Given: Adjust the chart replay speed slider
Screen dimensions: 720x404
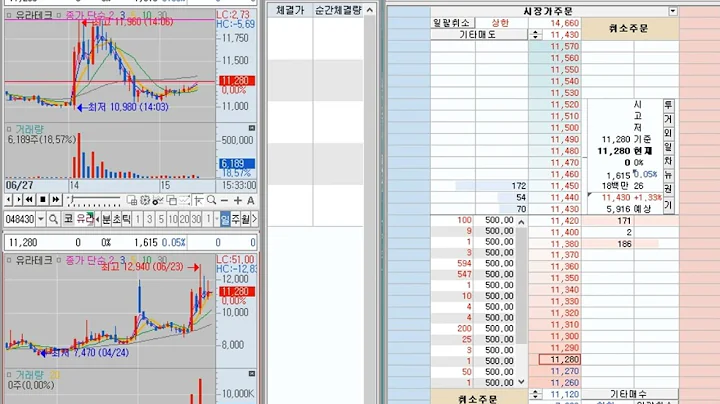Looking at the screenshot, I should pos(95,201).
